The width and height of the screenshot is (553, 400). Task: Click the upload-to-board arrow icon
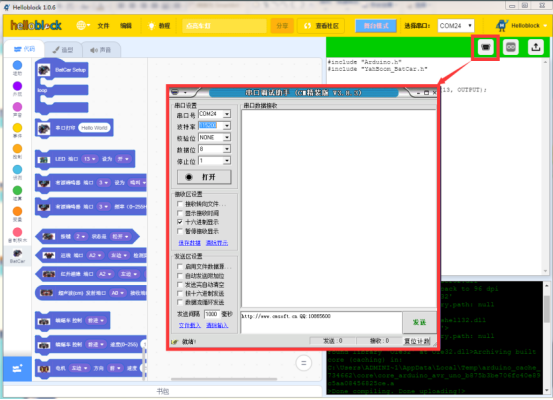[536, 47]
